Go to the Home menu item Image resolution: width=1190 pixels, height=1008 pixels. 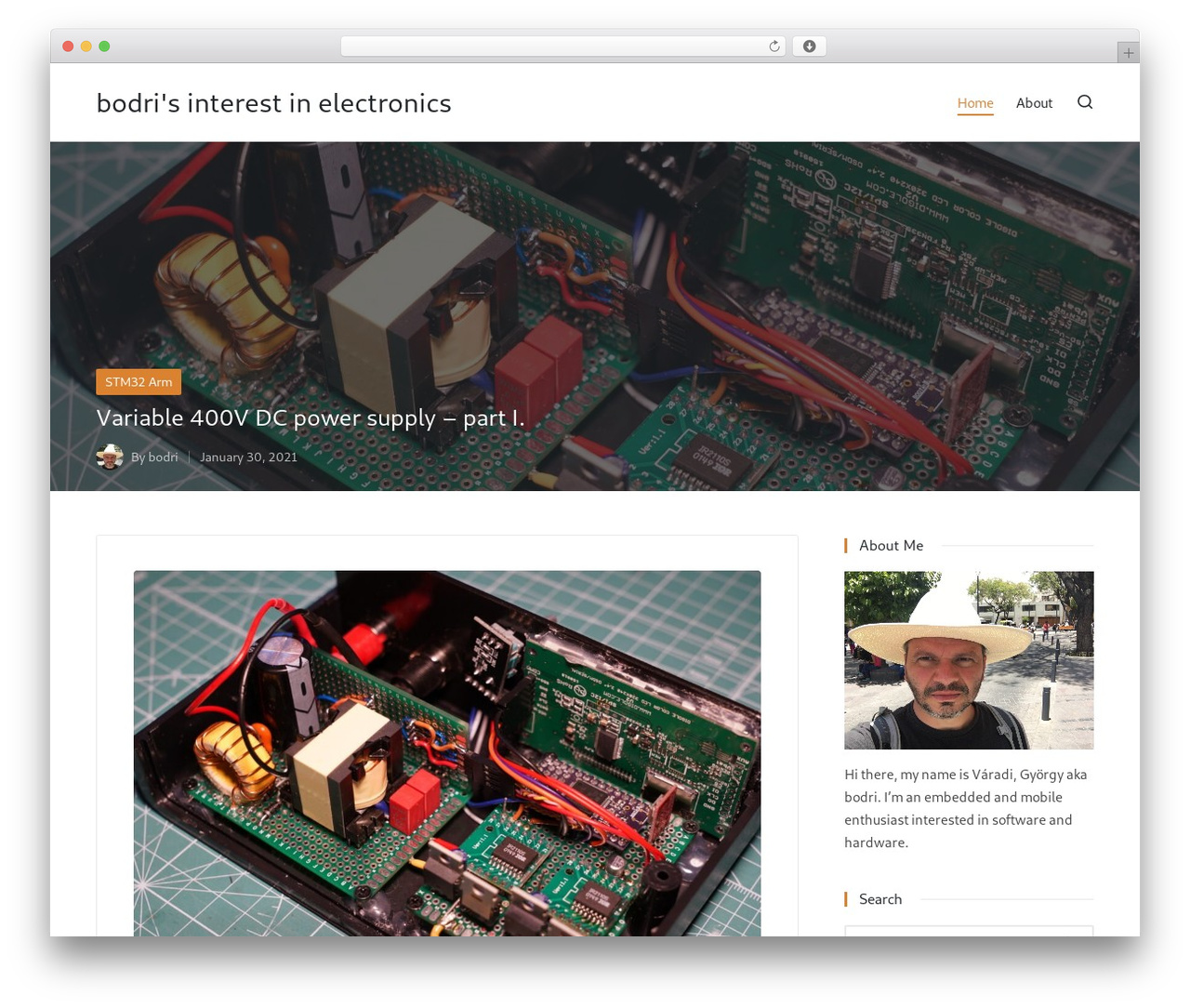click(x=975, y=103)
